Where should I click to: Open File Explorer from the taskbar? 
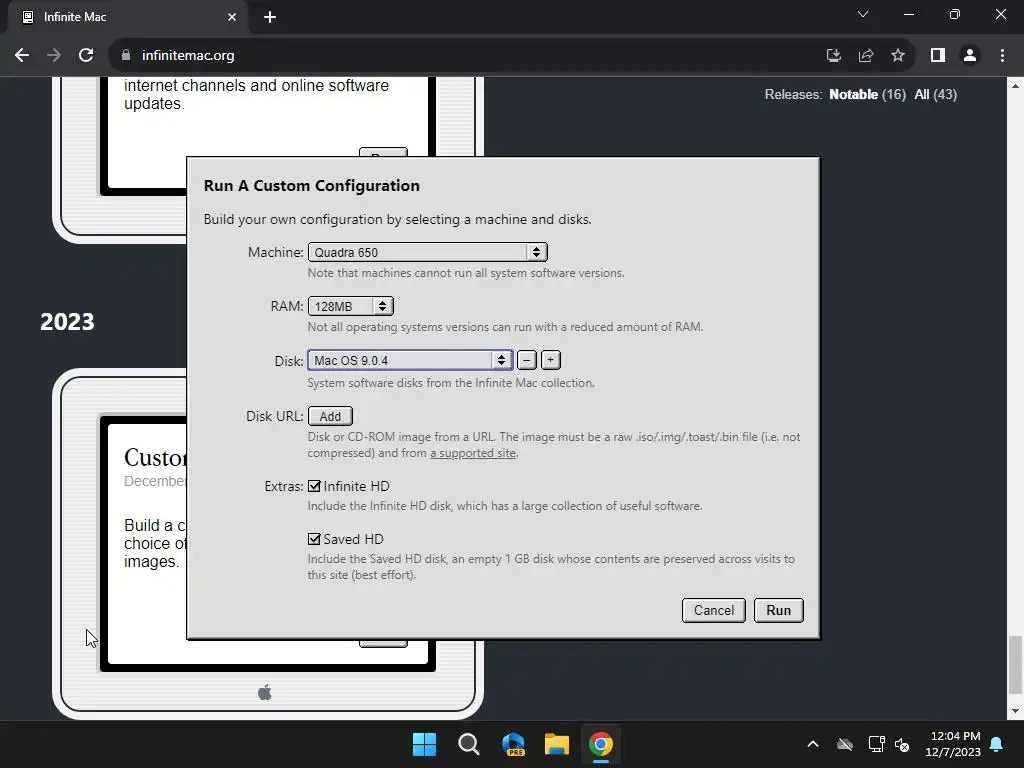pos(557,744)
